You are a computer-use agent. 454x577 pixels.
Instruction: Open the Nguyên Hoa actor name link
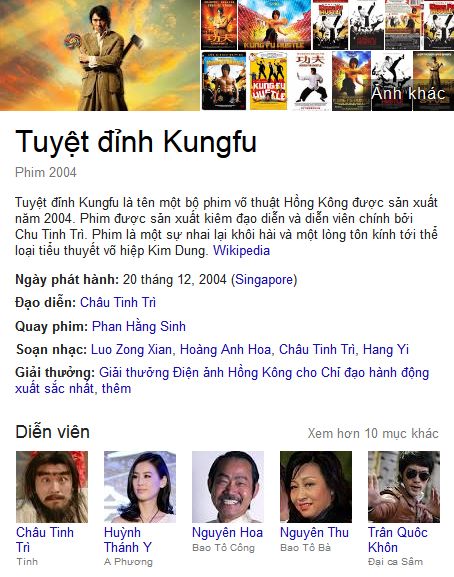point(227,532)
